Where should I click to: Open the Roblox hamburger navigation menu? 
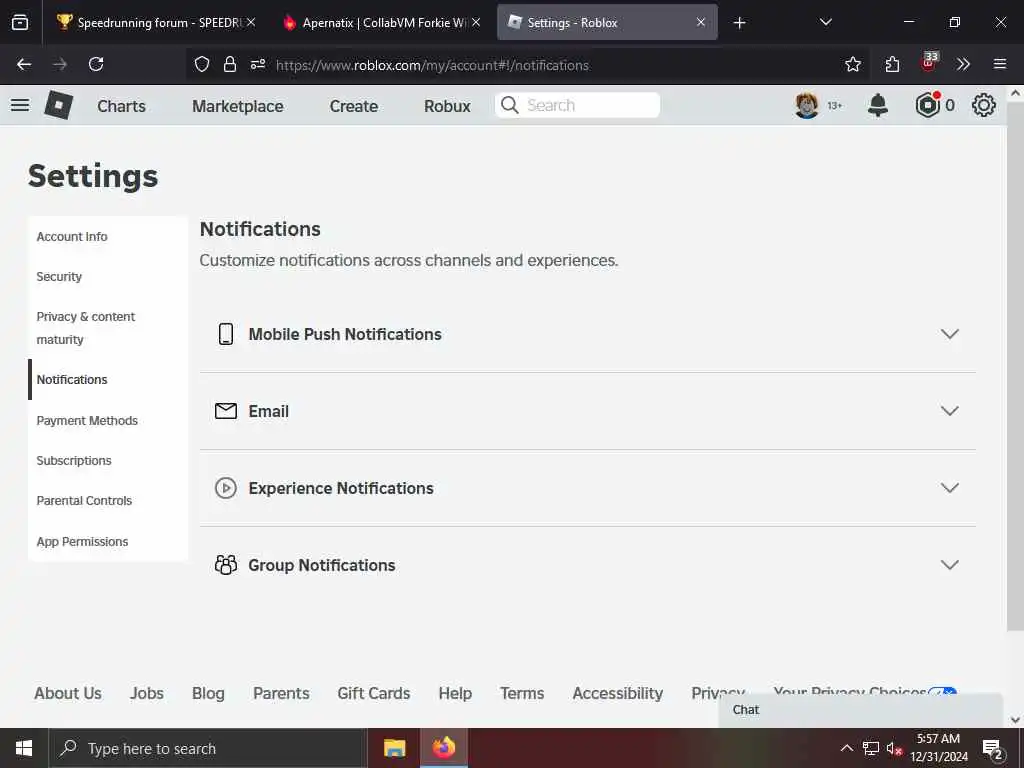[x=20, y=105]
